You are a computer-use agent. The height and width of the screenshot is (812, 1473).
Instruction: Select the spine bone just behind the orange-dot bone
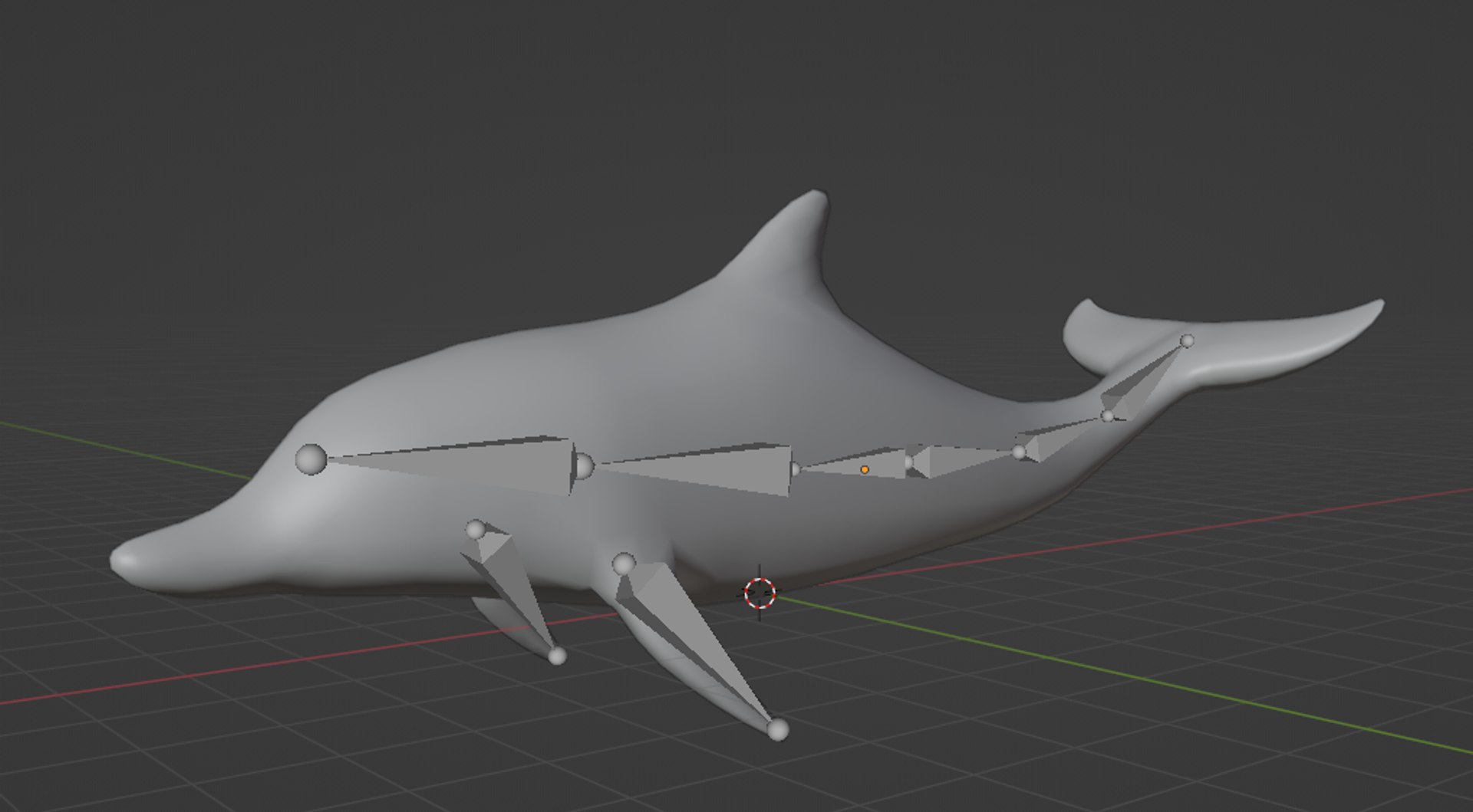[963, 461]
